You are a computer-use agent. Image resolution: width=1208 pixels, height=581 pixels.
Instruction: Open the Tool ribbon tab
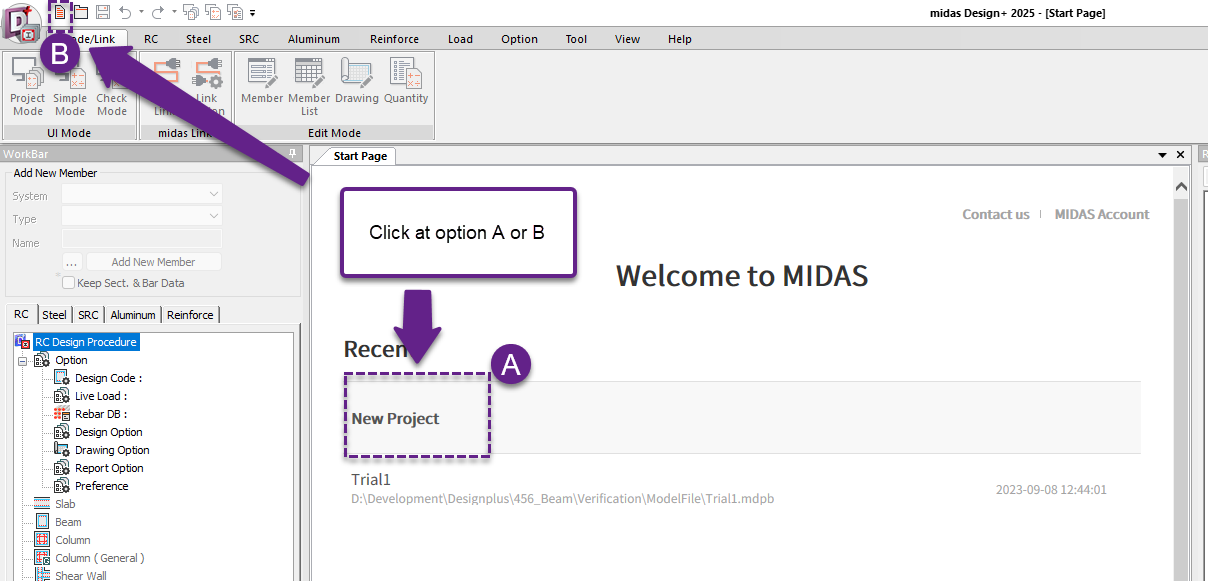[576, 39]
